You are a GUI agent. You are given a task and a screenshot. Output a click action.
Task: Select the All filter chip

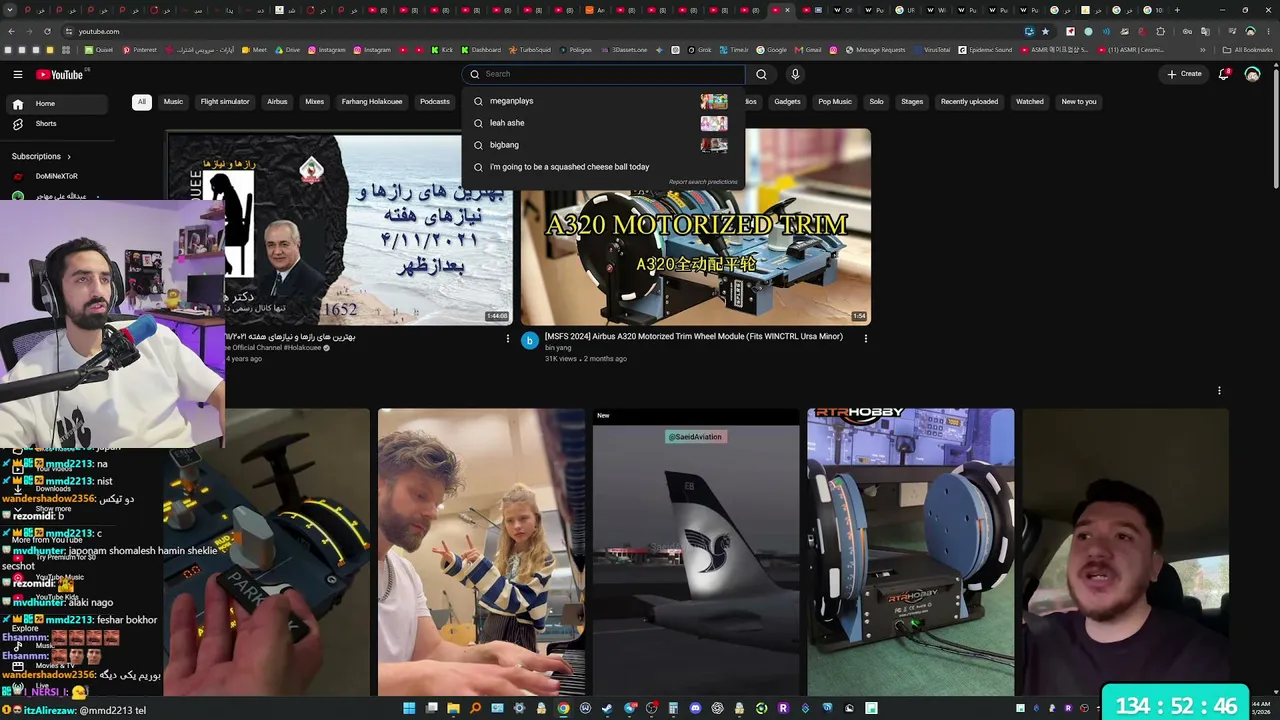point(142,101)
